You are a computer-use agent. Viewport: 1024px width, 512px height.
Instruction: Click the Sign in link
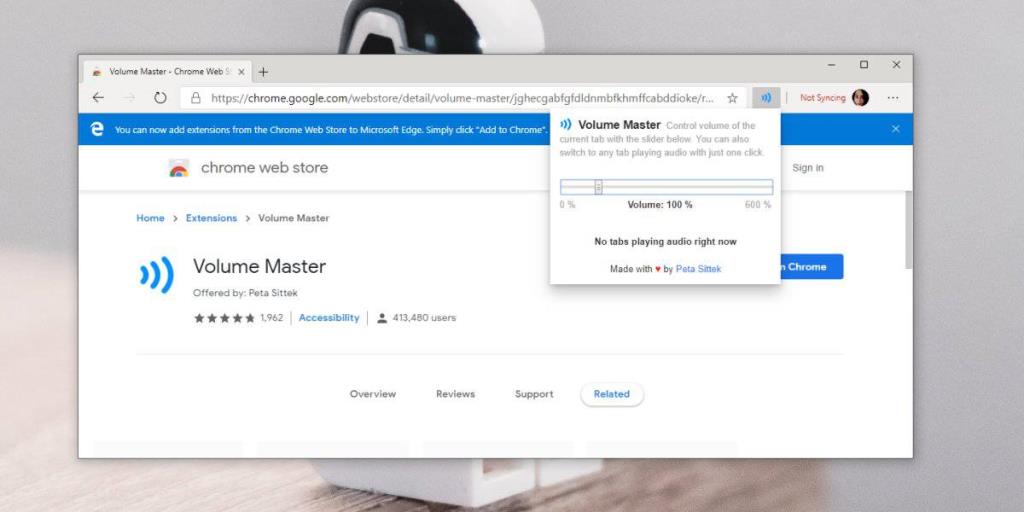pos(808,168)
